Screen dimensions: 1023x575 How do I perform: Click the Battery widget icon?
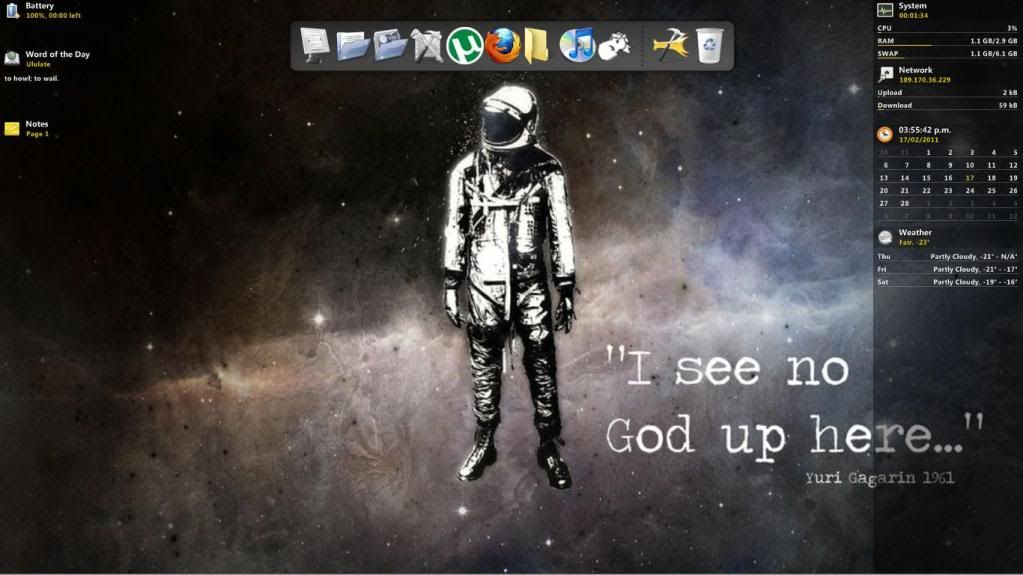[12, 10]
